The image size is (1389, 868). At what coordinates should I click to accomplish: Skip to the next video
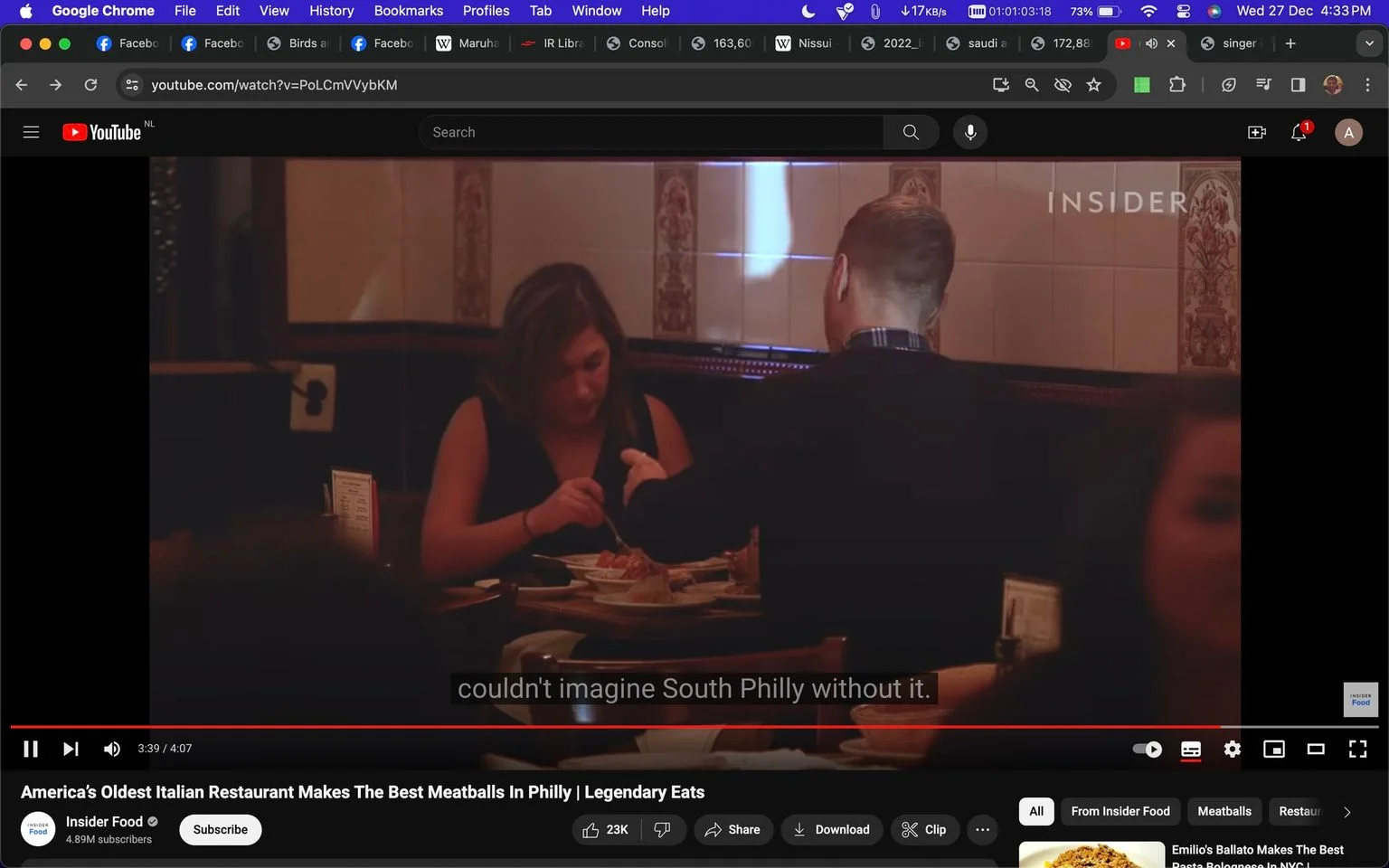pyautogui.click(x=71, y=749)
